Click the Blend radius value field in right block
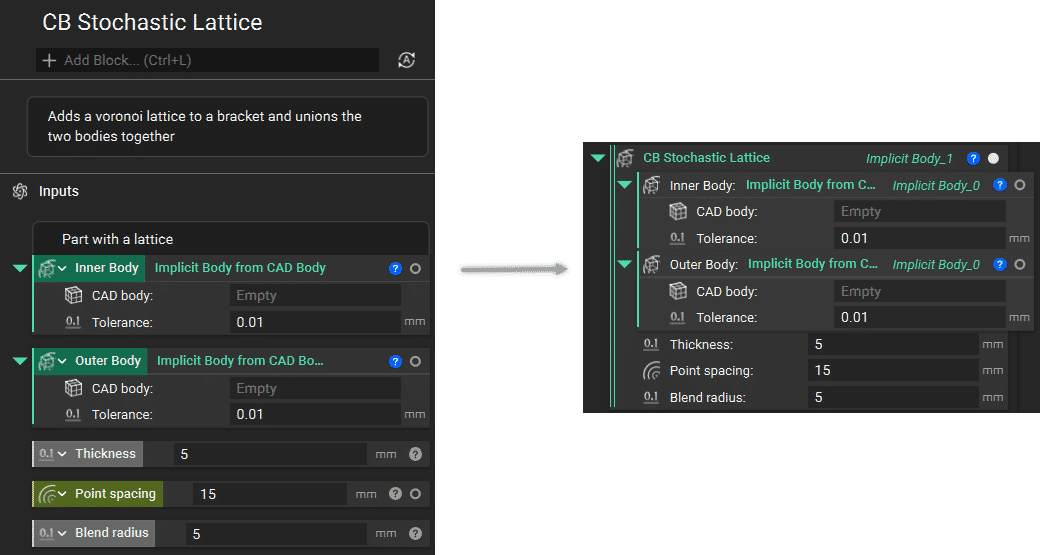The height and width of the screenshot is (555, 1040). (892, 397)
